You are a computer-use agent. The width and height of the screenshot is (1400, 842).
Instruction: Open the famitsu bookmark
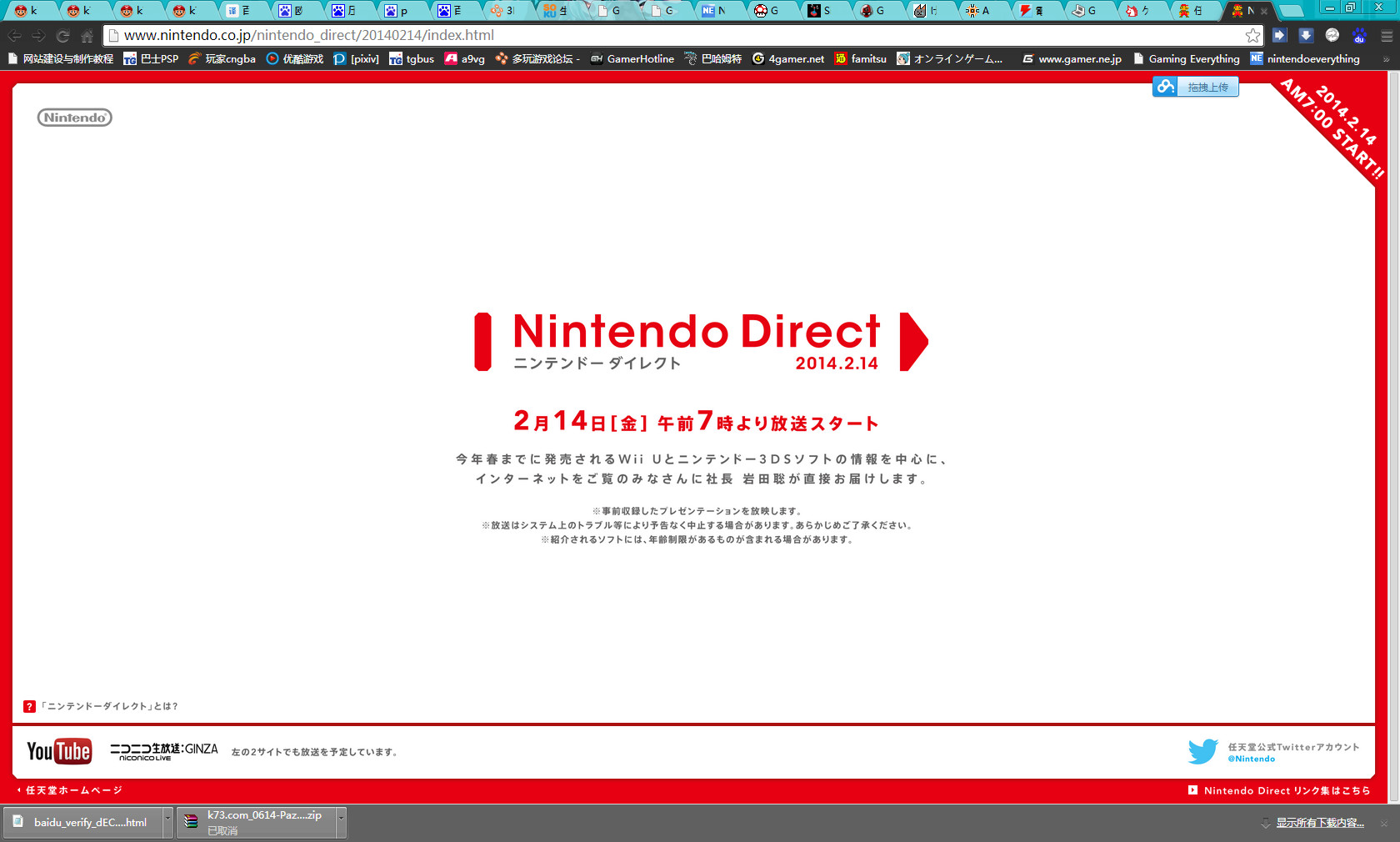(861, 58)
